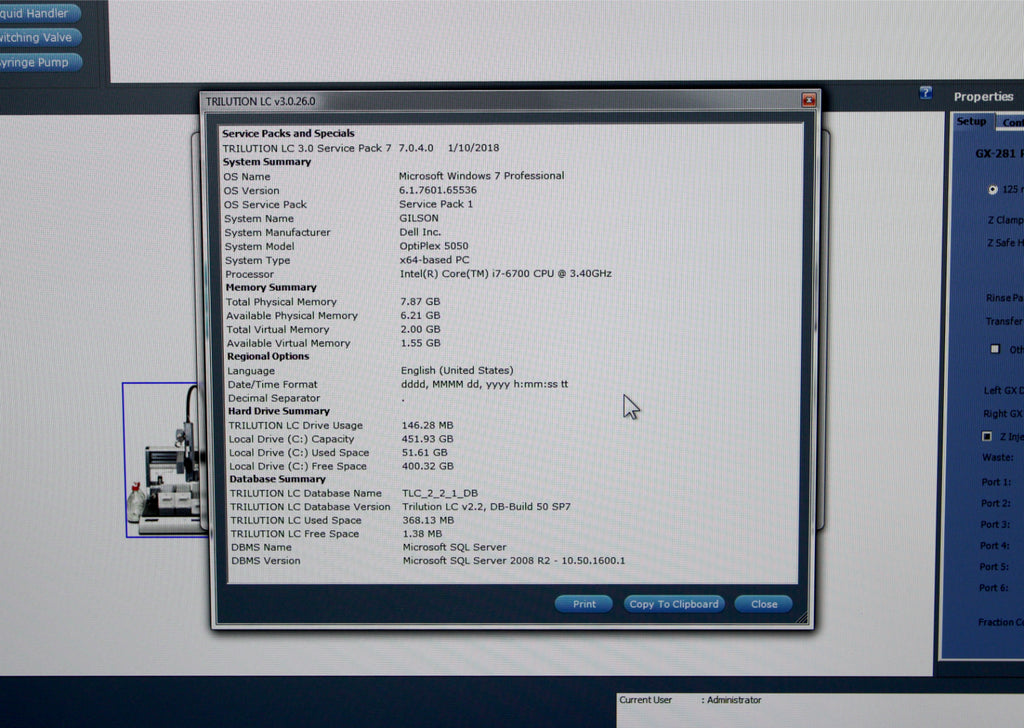Select System Model value OptiPlex 5050
This screenshot has height=728, width=1024.
click(434, 246)
